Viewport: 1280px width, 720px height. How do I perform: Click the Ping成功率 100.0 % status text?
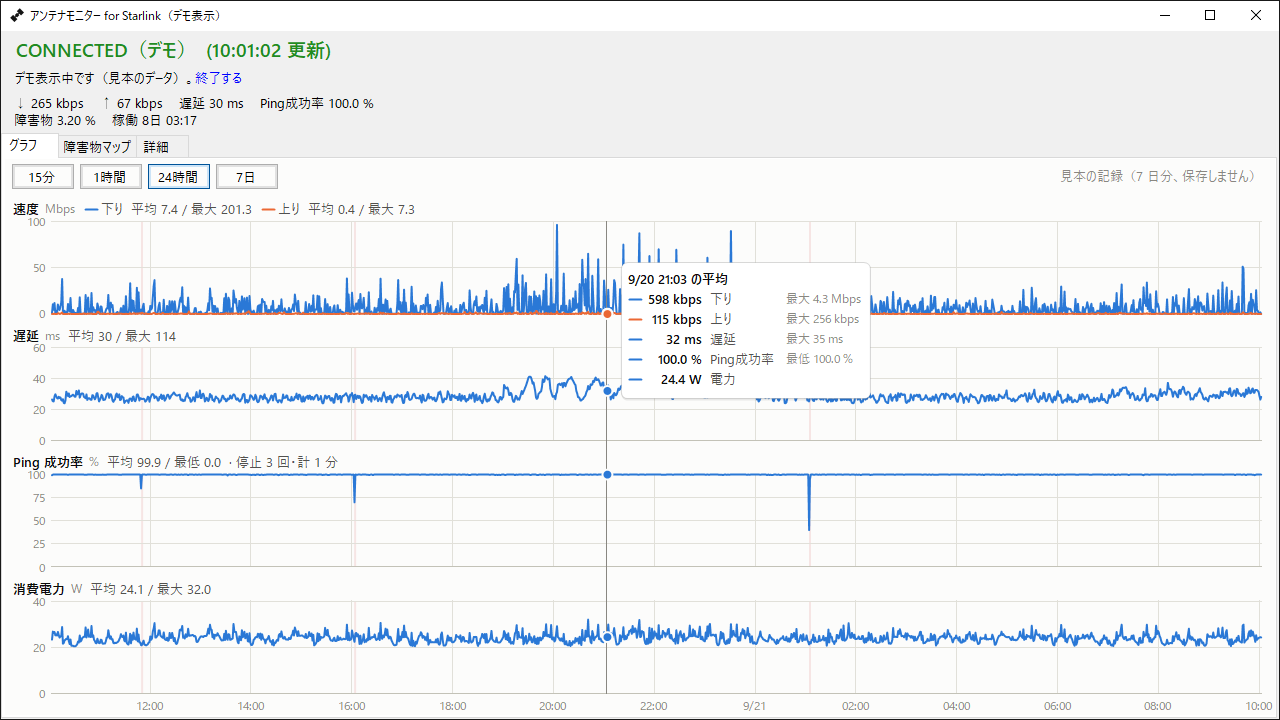[316, 104]
